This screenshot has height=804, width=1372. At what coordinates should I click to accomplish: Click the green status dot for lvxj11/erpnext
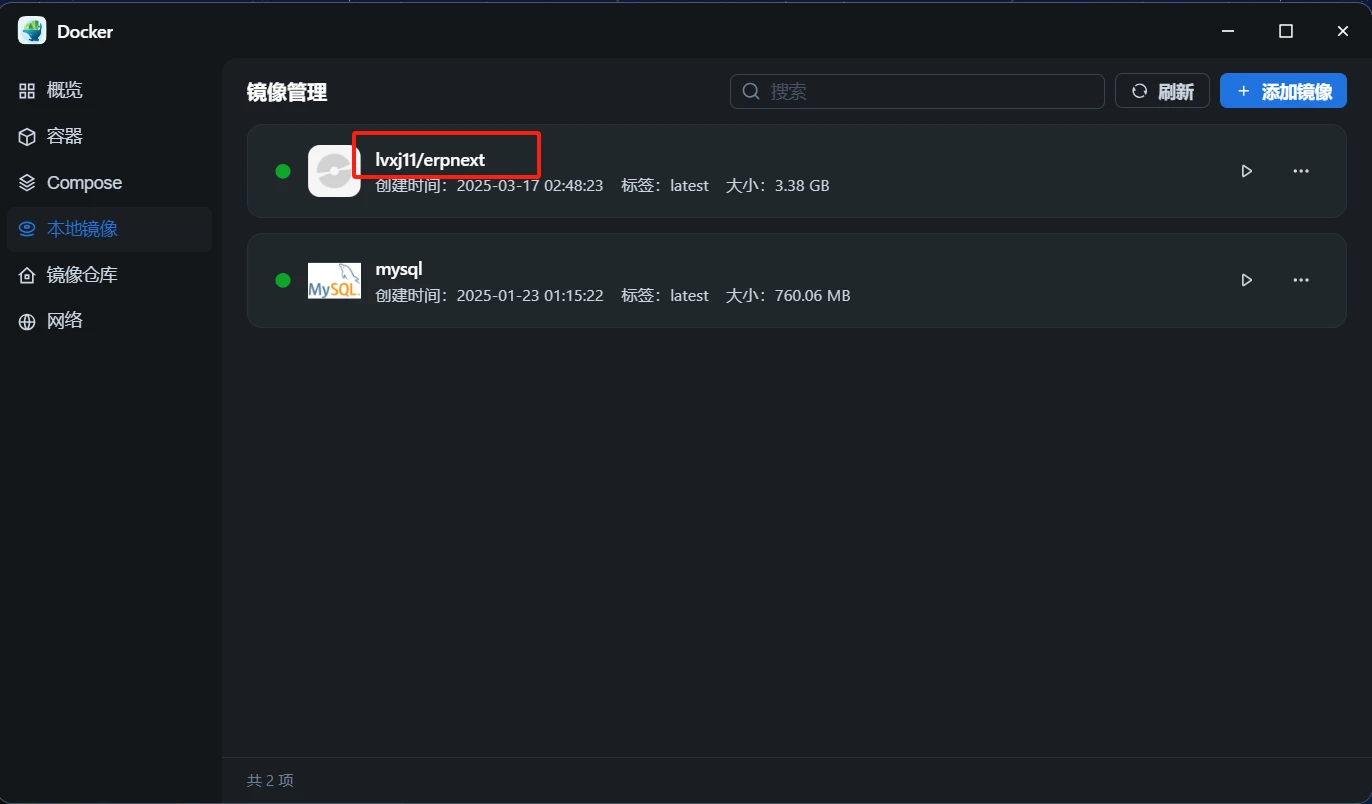(x=283, y=171)
